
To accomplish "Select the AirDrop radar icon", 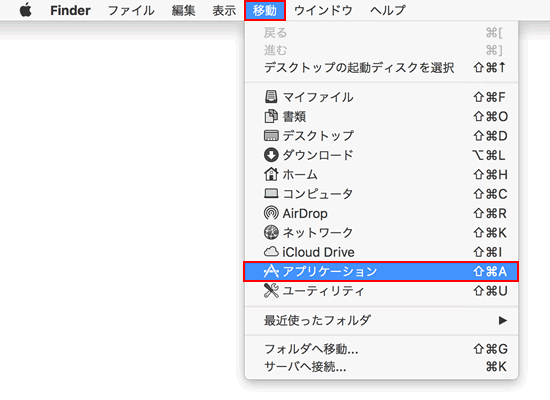I will click(x=271, y=213).
